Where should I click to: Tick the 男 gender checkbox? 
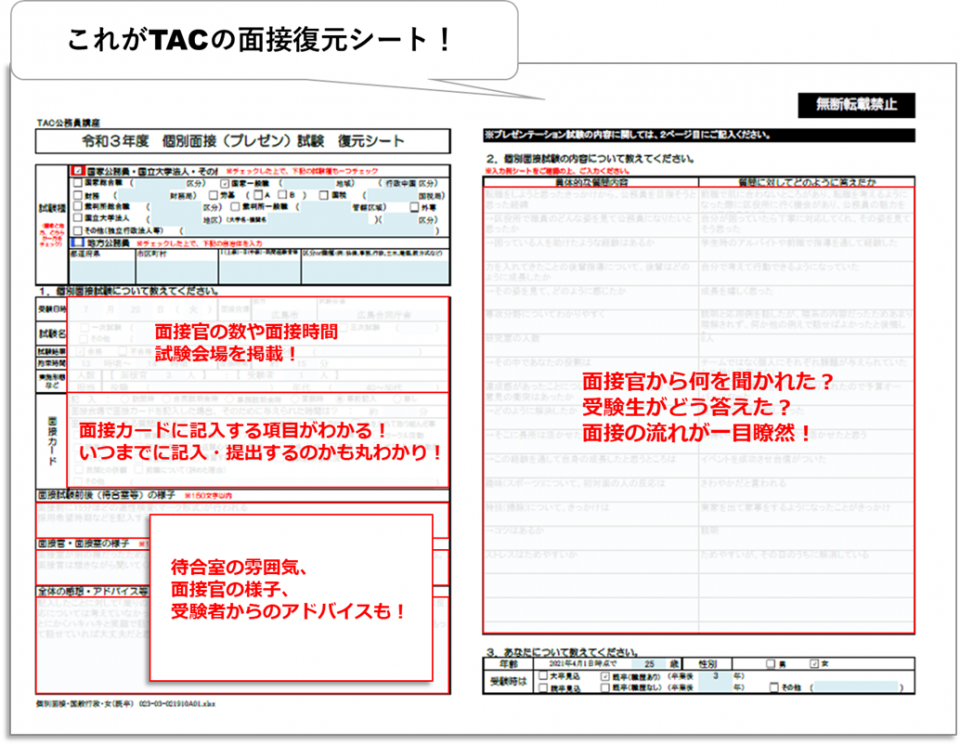click(768, 663)
